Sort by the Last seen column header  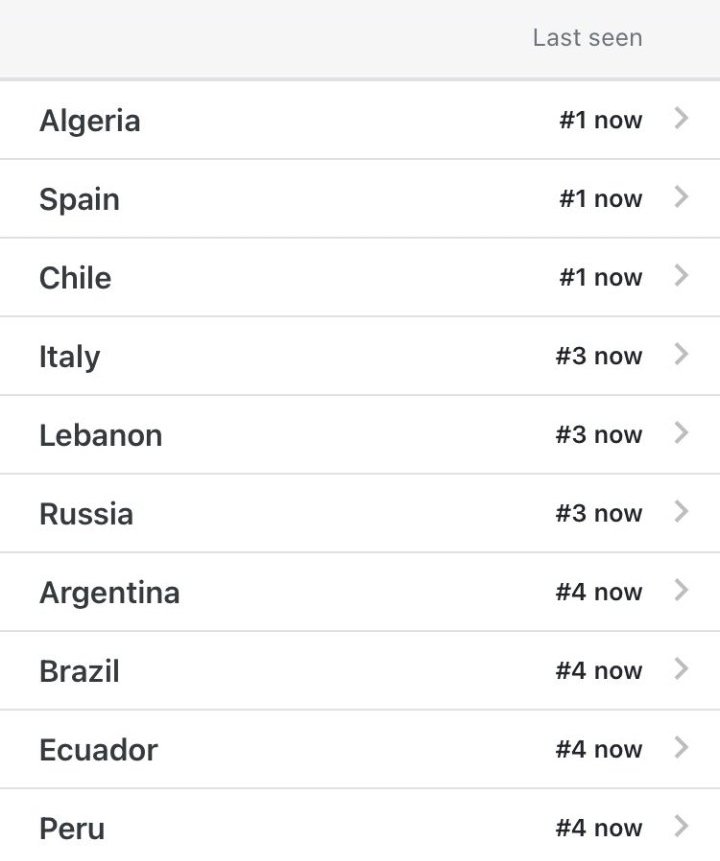pos(587,38)
